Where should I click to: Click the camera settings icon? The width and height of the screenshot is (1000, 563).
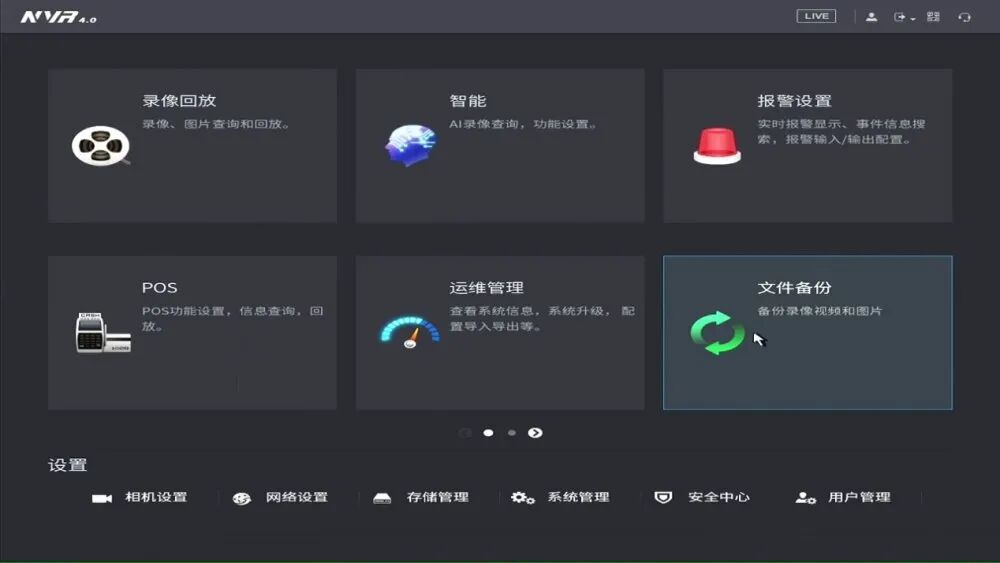[x=101, y=498]
